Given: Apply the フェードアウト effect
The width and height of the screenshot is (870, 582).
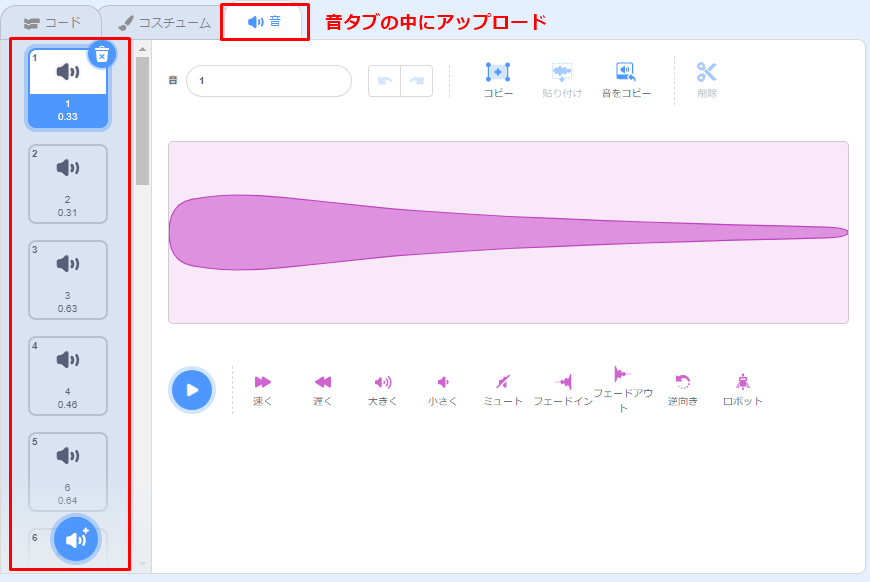Looking at the screenshot, I should 623,389.
